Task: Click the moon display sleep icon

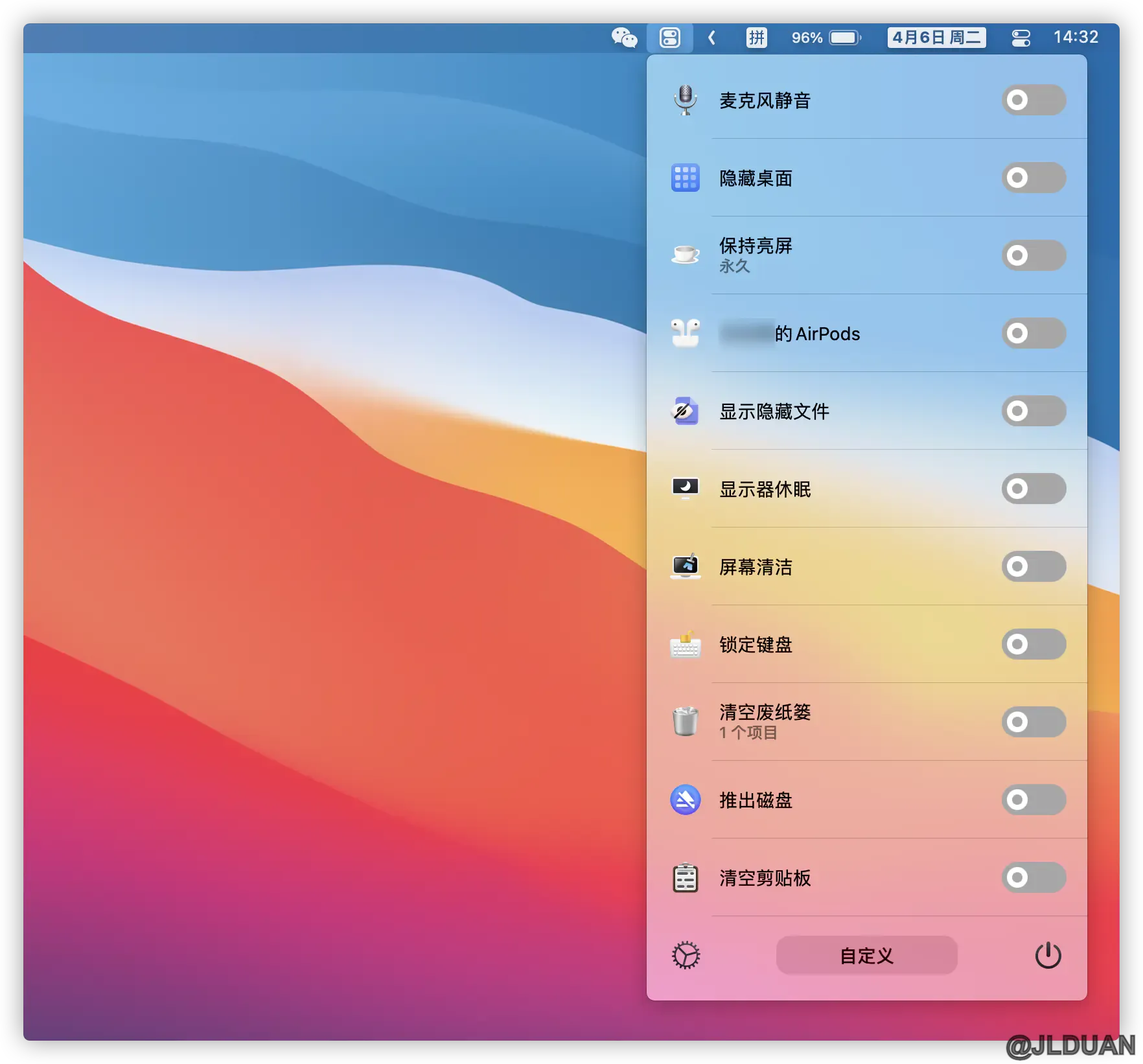Action: [686, 488]
